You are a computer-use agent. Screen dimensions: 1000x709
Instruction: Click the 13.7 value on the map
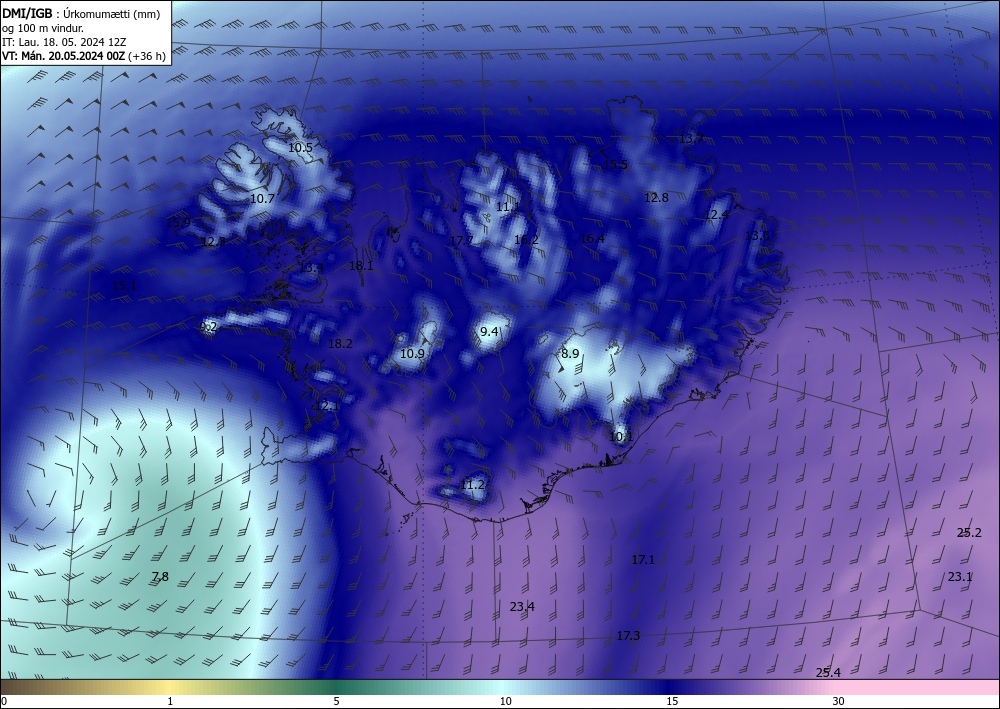pos(691,138)
